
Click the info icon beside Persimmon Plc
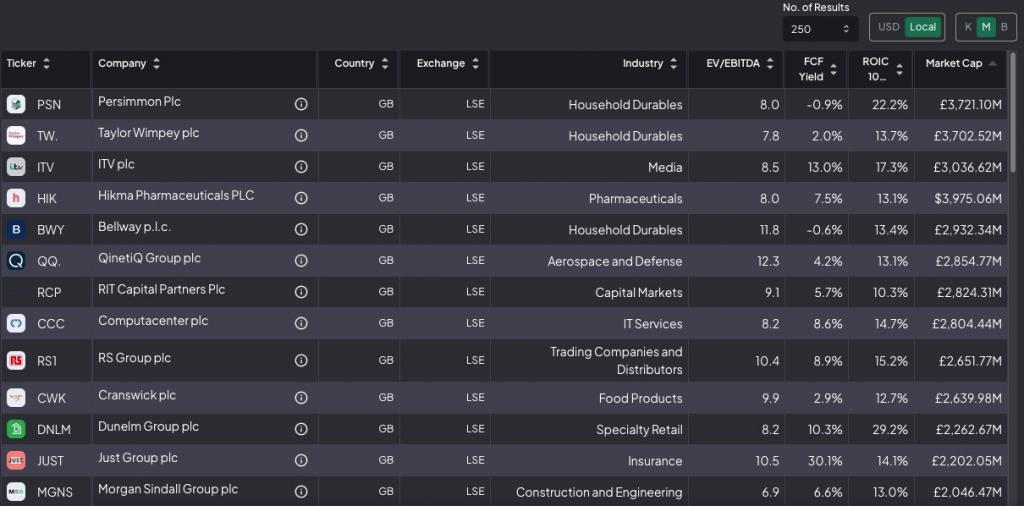(301, 104)
